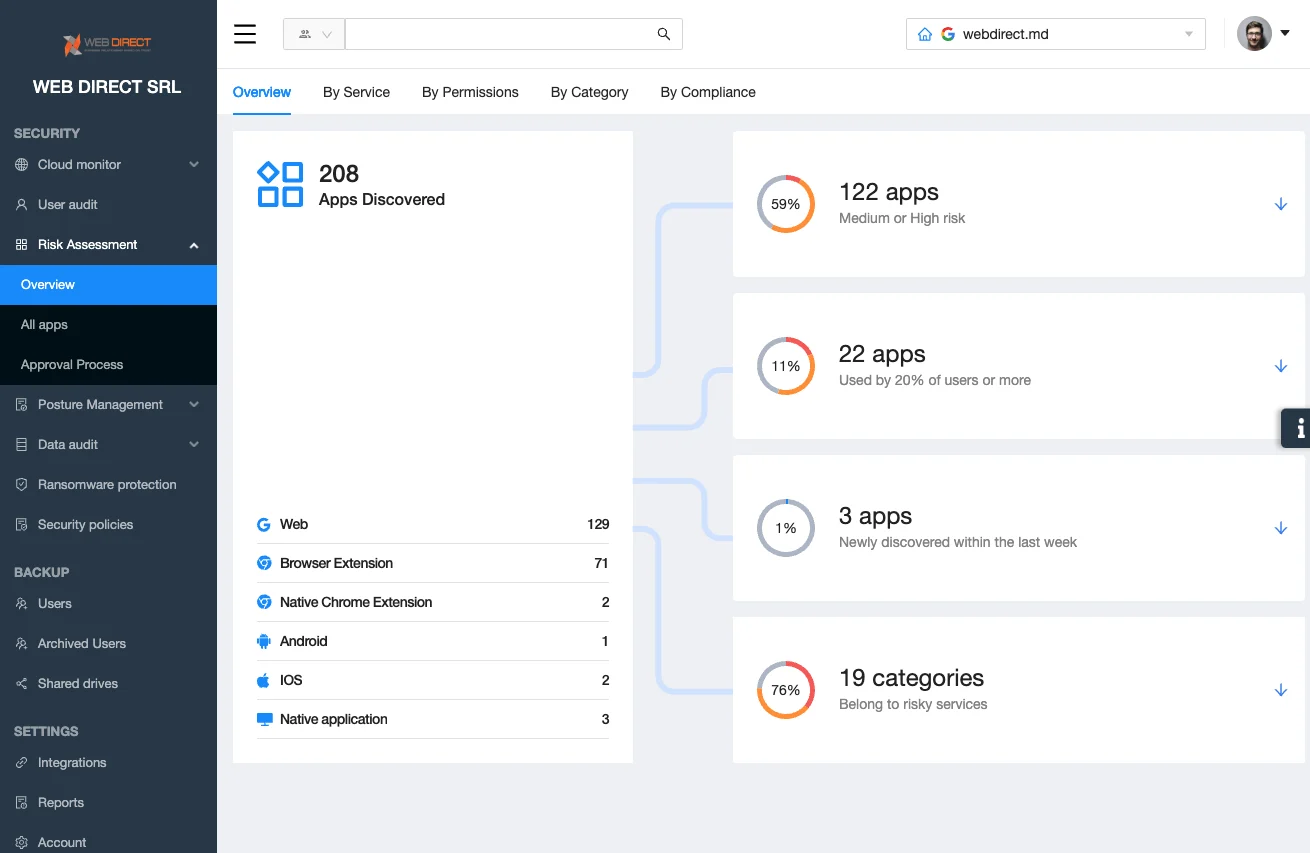Click the Apps Discovered squares icon
Viewport: 1310px width, 853px height.
(280, 184)
